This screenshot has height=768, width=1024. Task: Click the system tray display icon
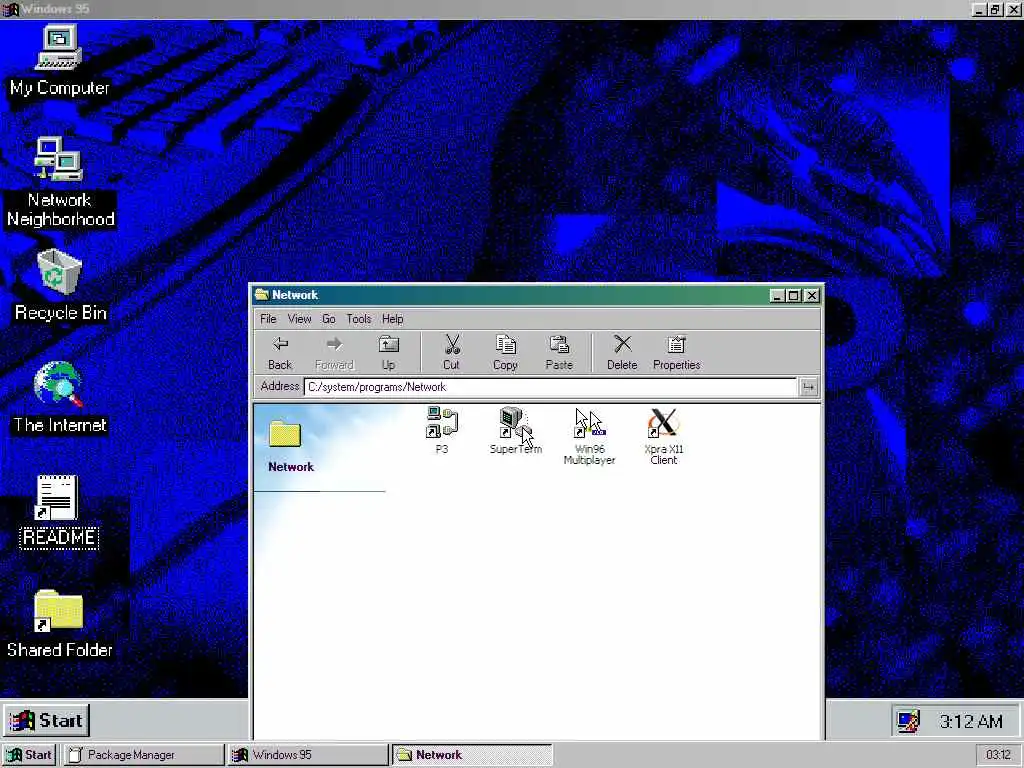pyautogui.click(x=908, y=721)
